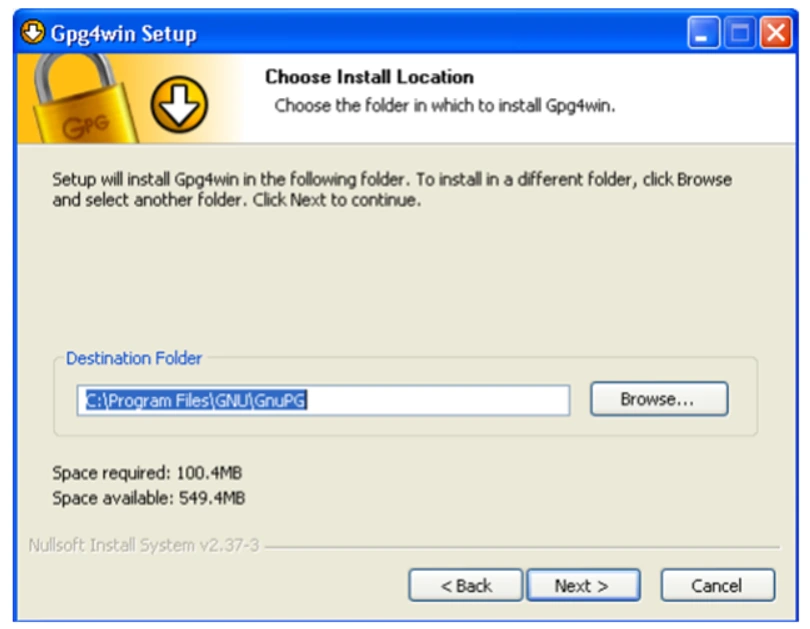Click 'Nullsoft Install System v2.37-3' text
The width and height of the screenshot is (810, 629).
(144, 545)
